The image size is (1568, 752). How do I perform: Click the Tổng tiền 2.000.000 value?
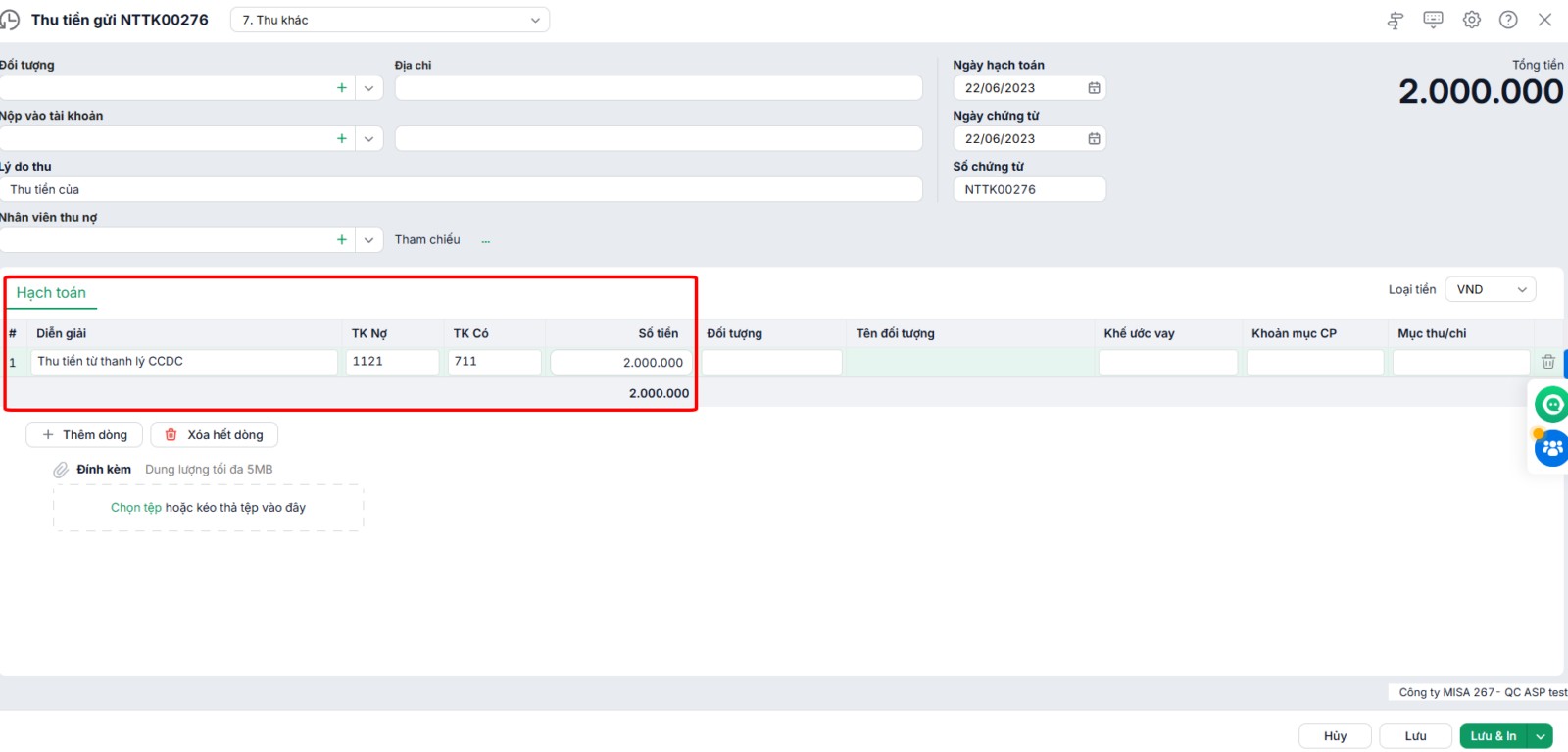point(1481,91)
